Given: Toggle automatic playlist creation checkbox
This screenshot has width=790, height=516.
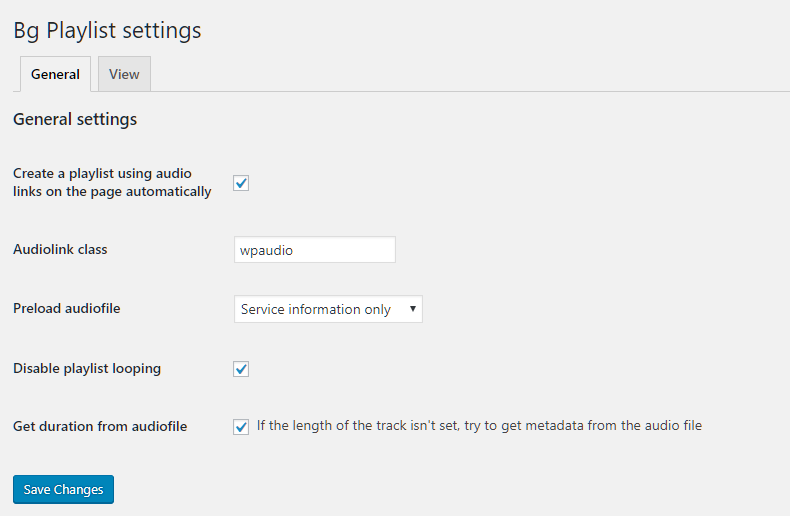Looking at the screenshot, I should tap(241, 183).
